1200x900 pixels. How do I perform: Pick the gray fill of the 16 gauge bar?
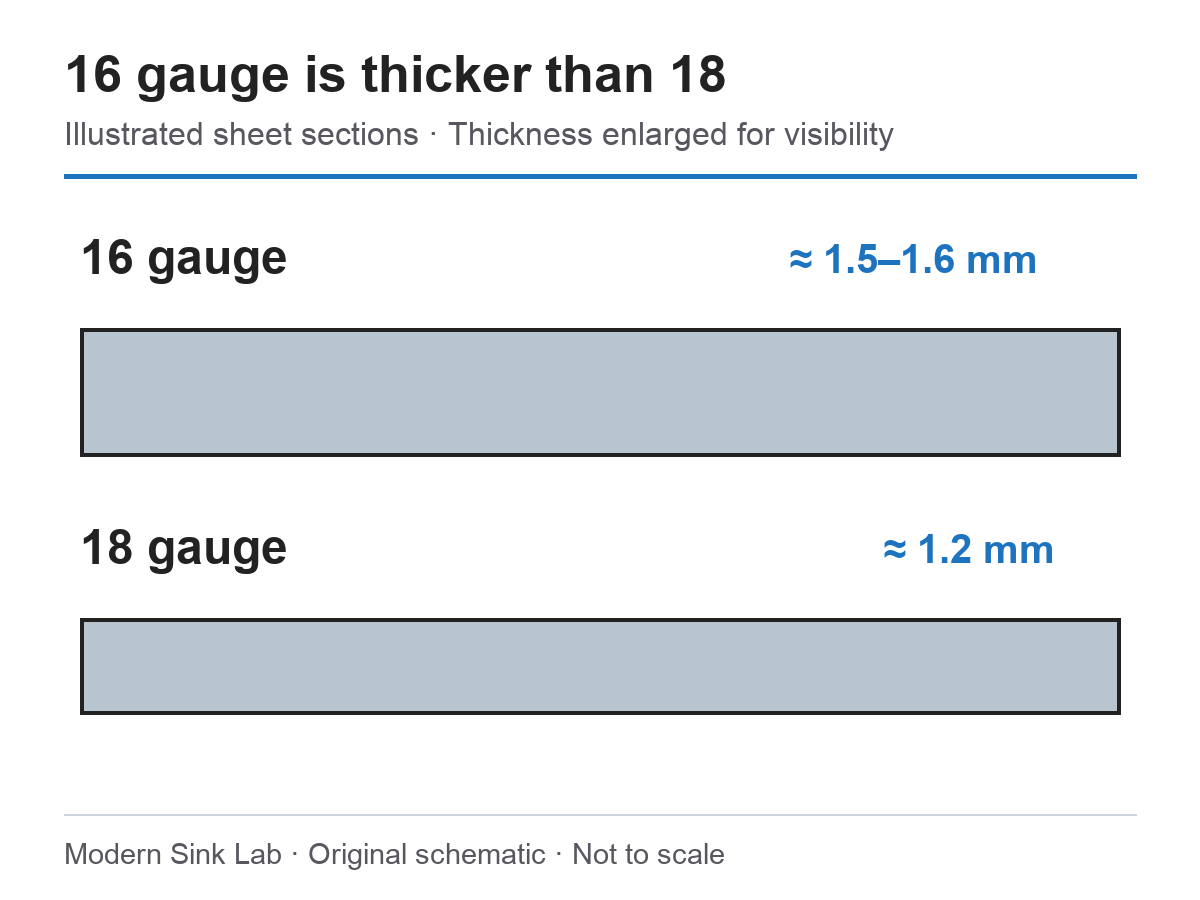tap(600, 392)
